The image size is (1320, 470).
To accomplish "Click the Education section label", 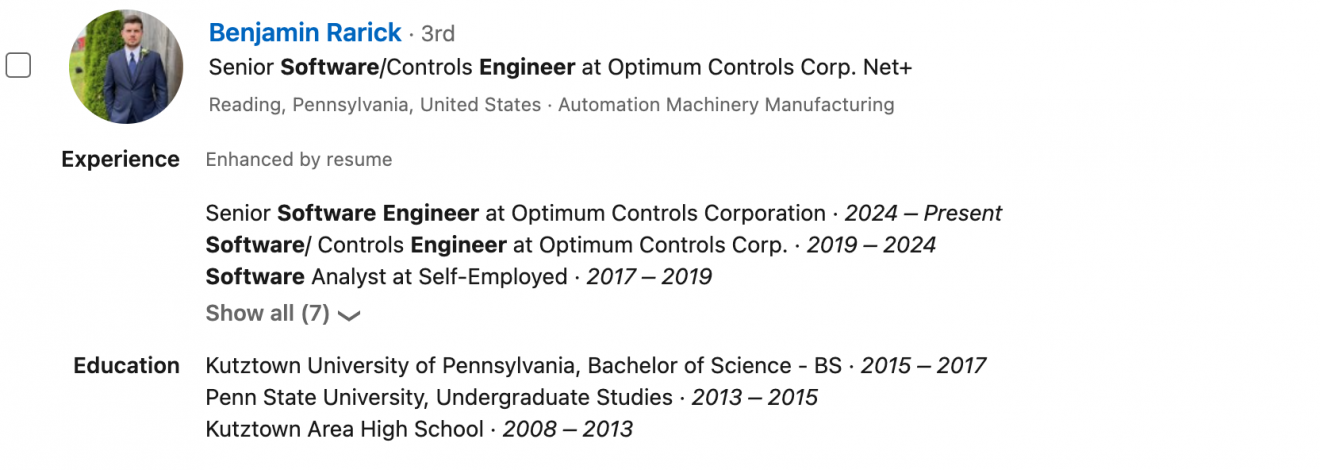I will (126, 366).
